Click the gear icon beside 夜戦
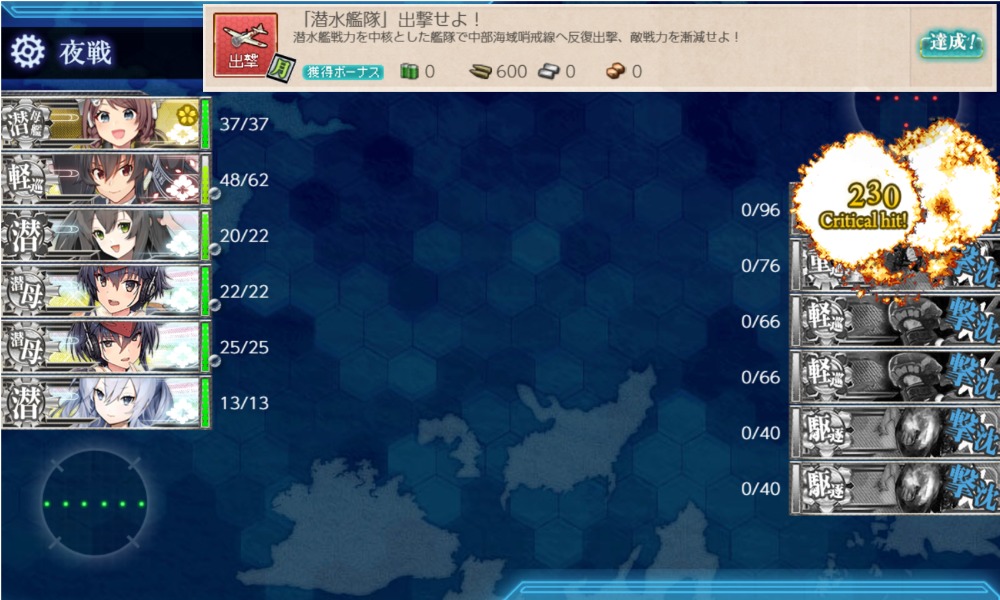This screenshot has height=600, width=1000. tap(27, 52)
